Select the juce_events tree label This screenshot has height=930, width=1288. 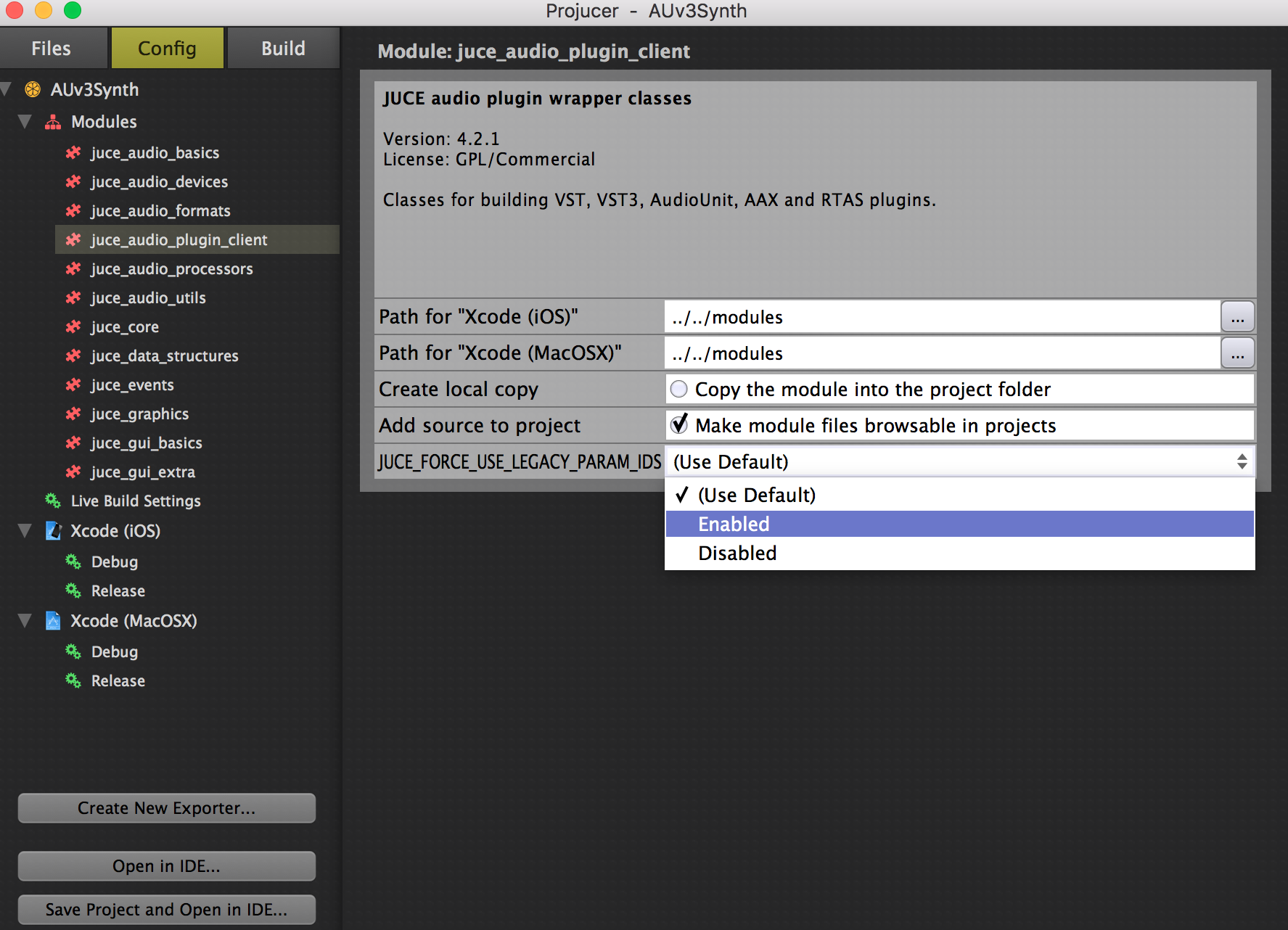133,384
